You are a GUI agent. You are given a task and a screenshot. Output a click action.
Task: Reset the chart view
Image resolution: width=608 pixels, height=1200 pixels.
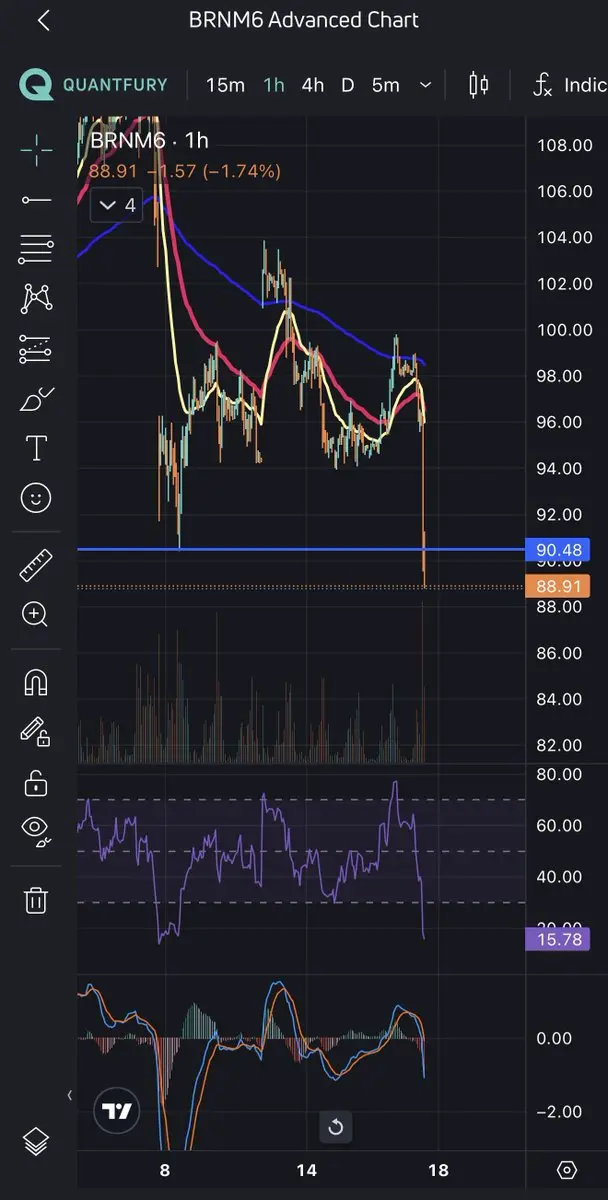coord(336,1128)
